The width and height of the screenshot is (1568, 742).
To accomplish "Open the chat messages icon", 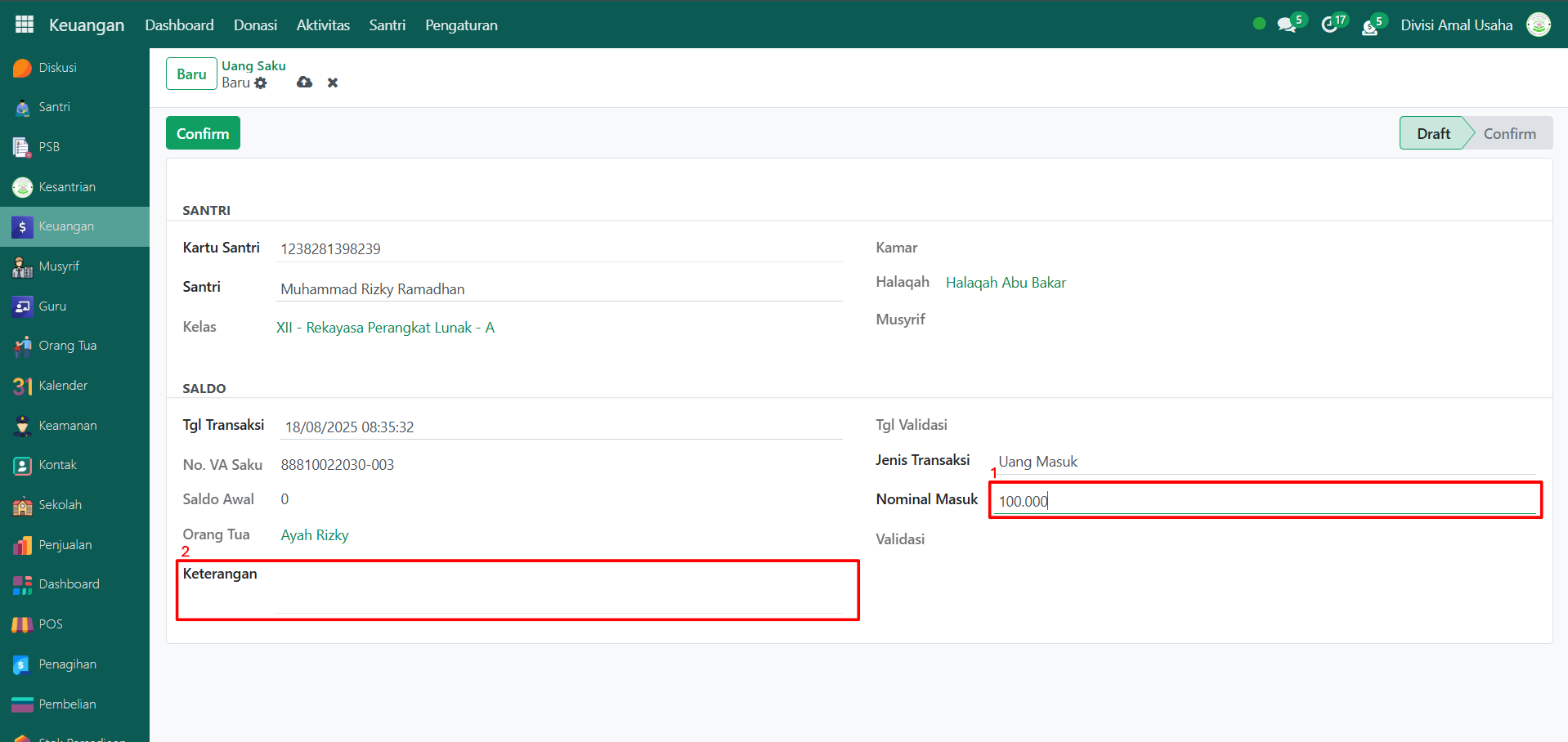I will 1287,25.
